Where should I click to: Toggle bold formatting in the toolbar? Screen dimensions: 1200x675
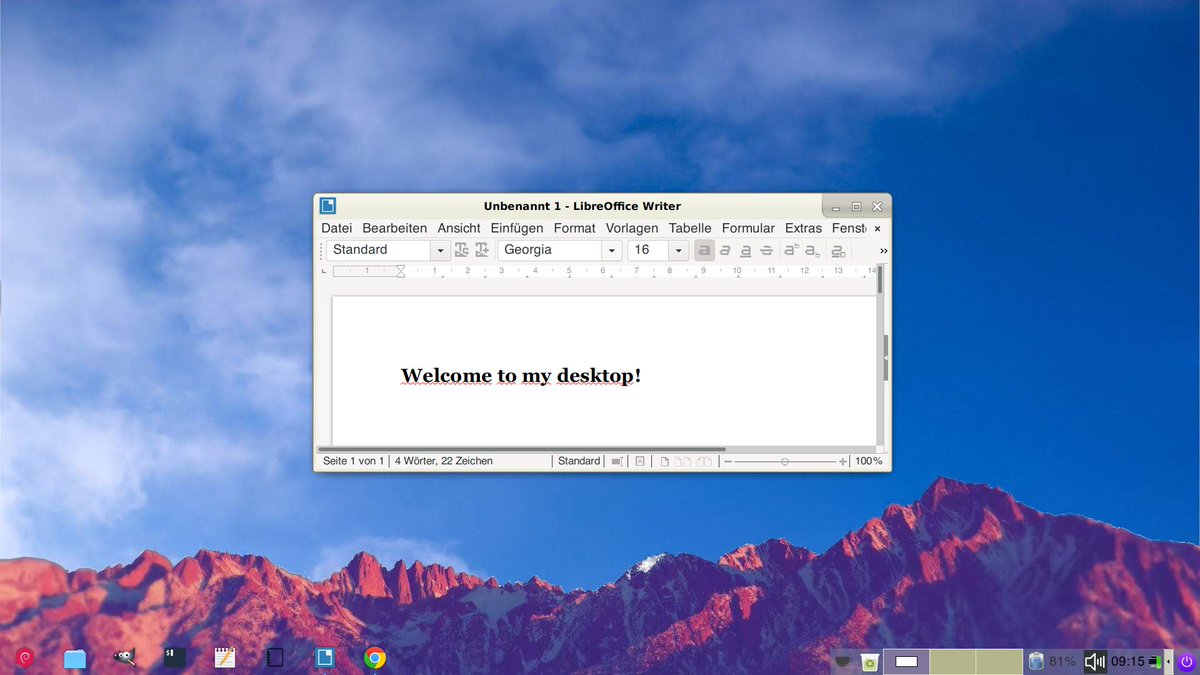click(x=705, y=250)
